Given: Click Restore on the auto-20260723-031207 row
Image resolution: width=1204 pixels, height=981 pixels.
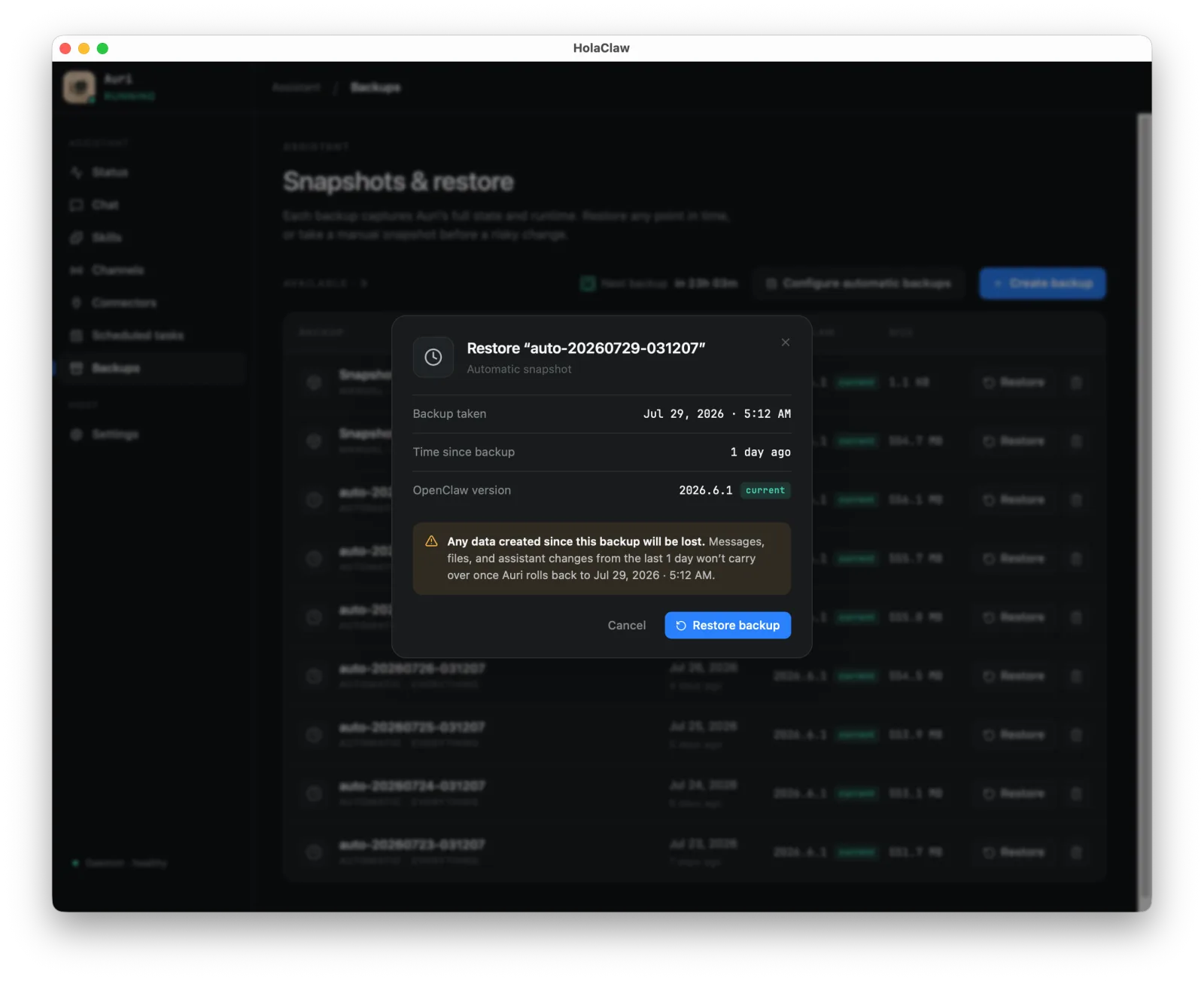Looking at the screenshot, I should tap(1014, 852).
